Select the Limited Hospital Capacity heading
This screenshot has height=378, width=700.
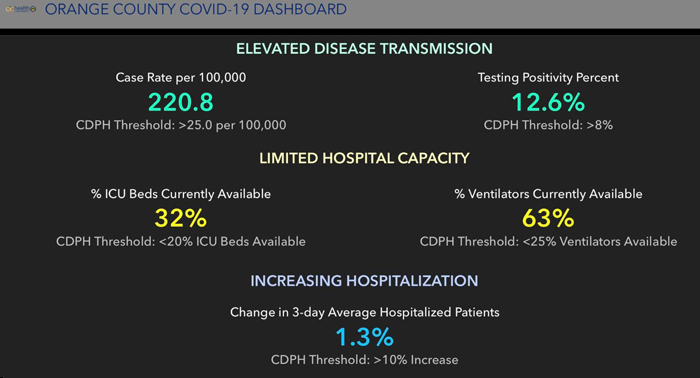(x=364, y=158)
